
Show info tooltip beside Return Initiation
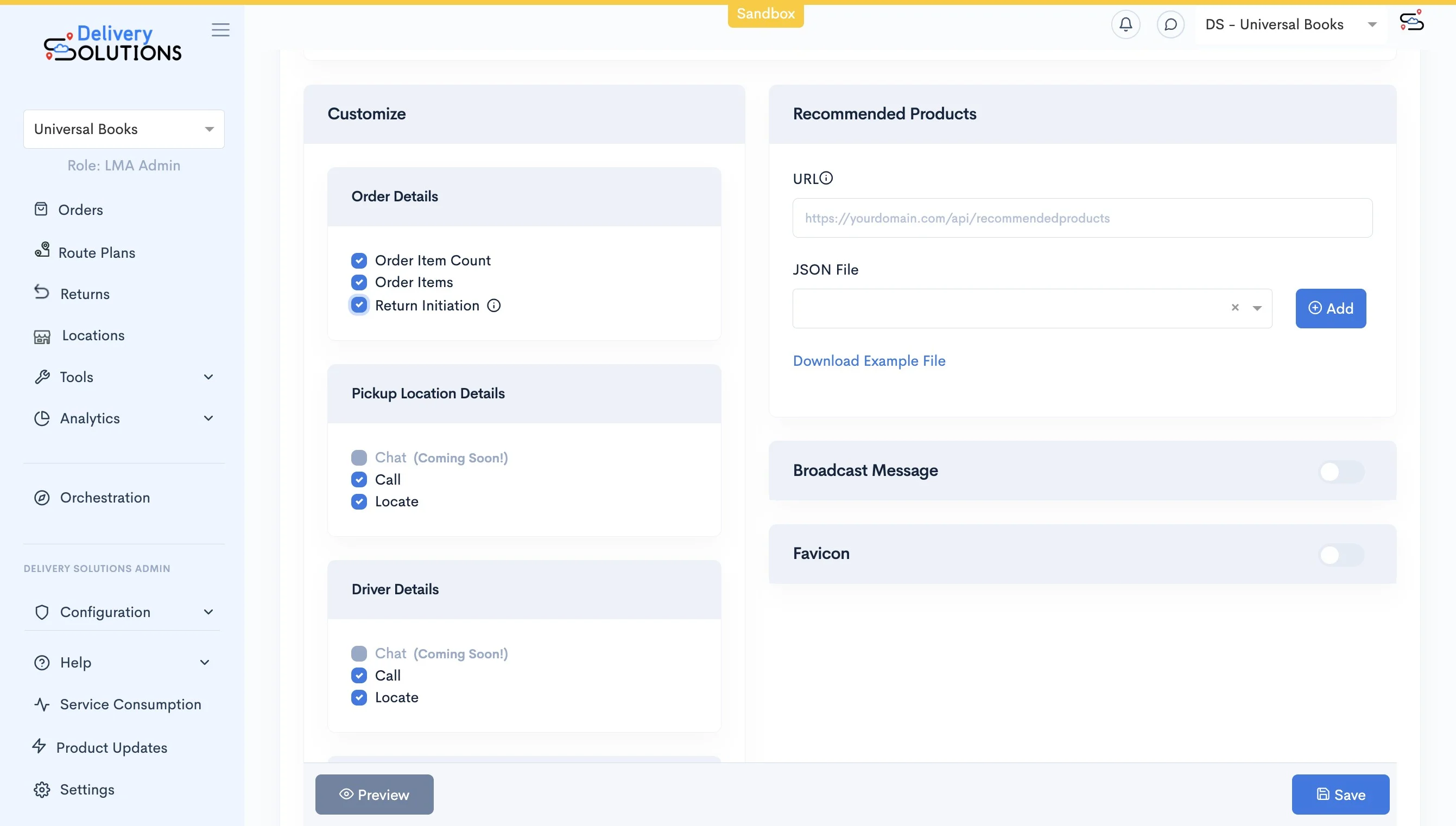click(x=494, y=306)
